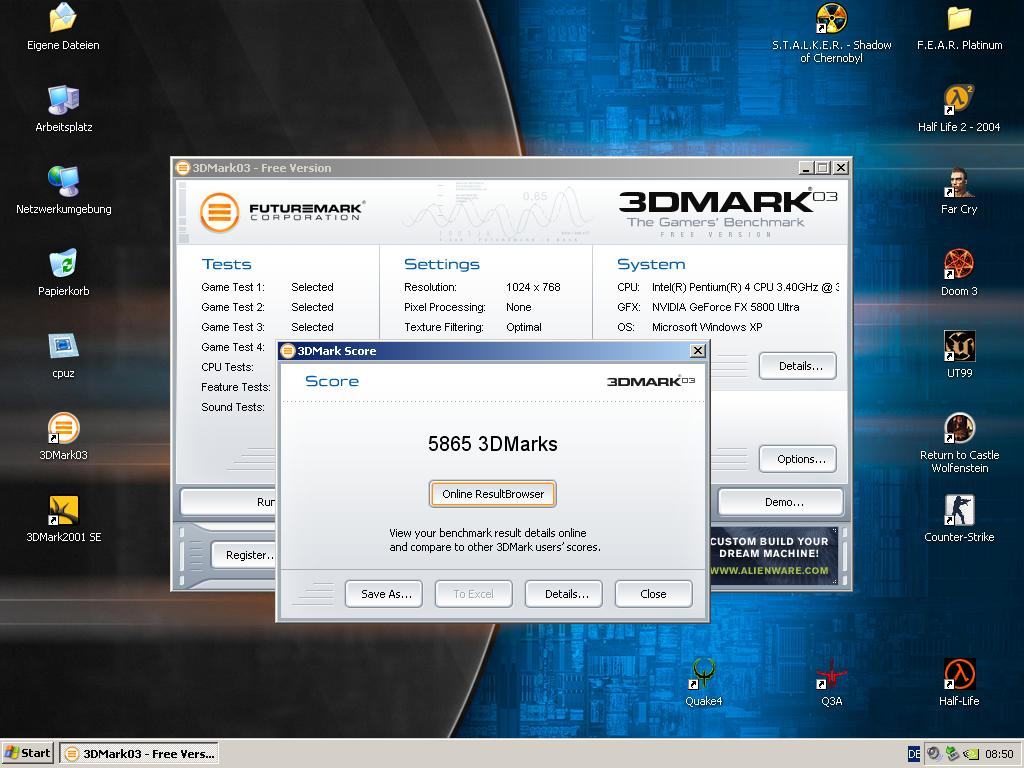Click the To Excel button
1024x768 pixels.
click(473, 594)
